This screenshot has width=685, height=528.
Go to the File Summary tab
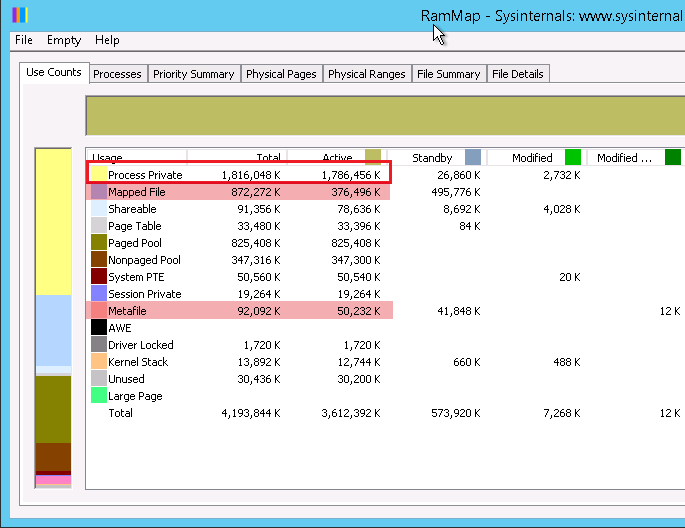point(449,74)
